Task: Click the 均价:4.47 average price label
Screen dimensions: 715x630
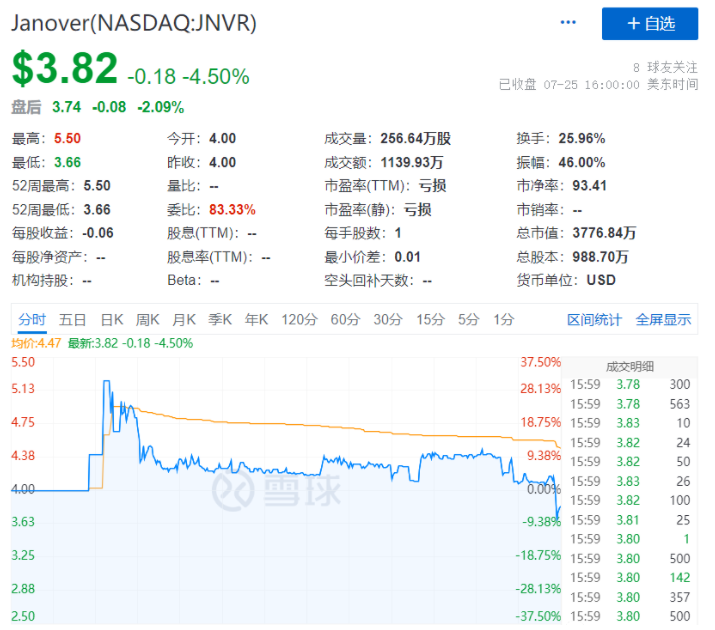Action: pyautogui.click(x=36, y=343)
